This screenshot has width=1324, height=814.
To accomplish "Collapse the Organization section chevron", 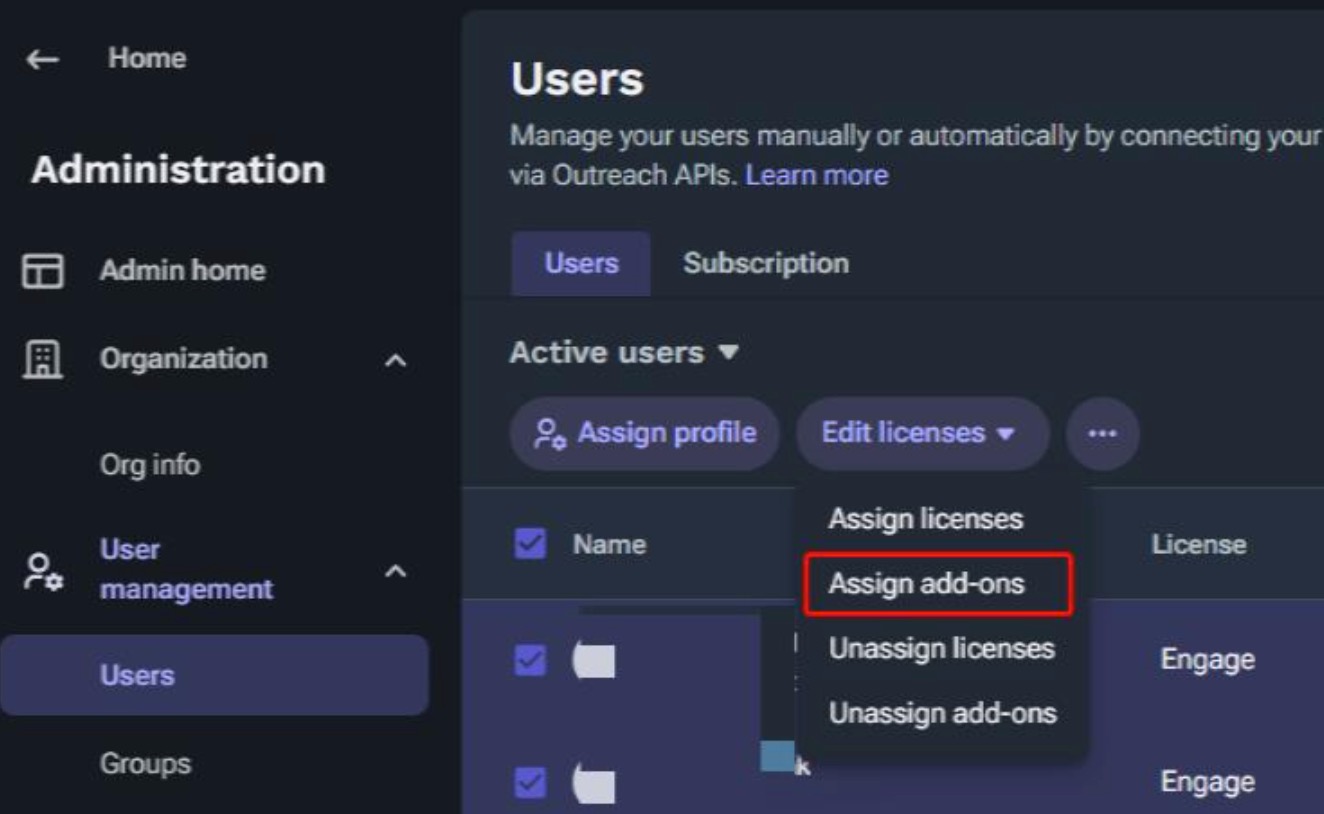I will pos(396,361).
